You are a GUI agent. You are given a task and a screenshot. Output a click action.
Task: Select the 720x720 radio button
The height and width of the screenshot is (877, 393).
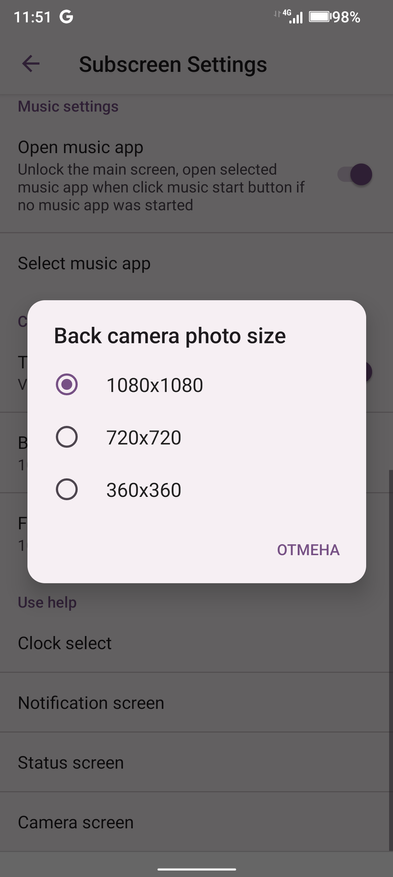[67, 437]
